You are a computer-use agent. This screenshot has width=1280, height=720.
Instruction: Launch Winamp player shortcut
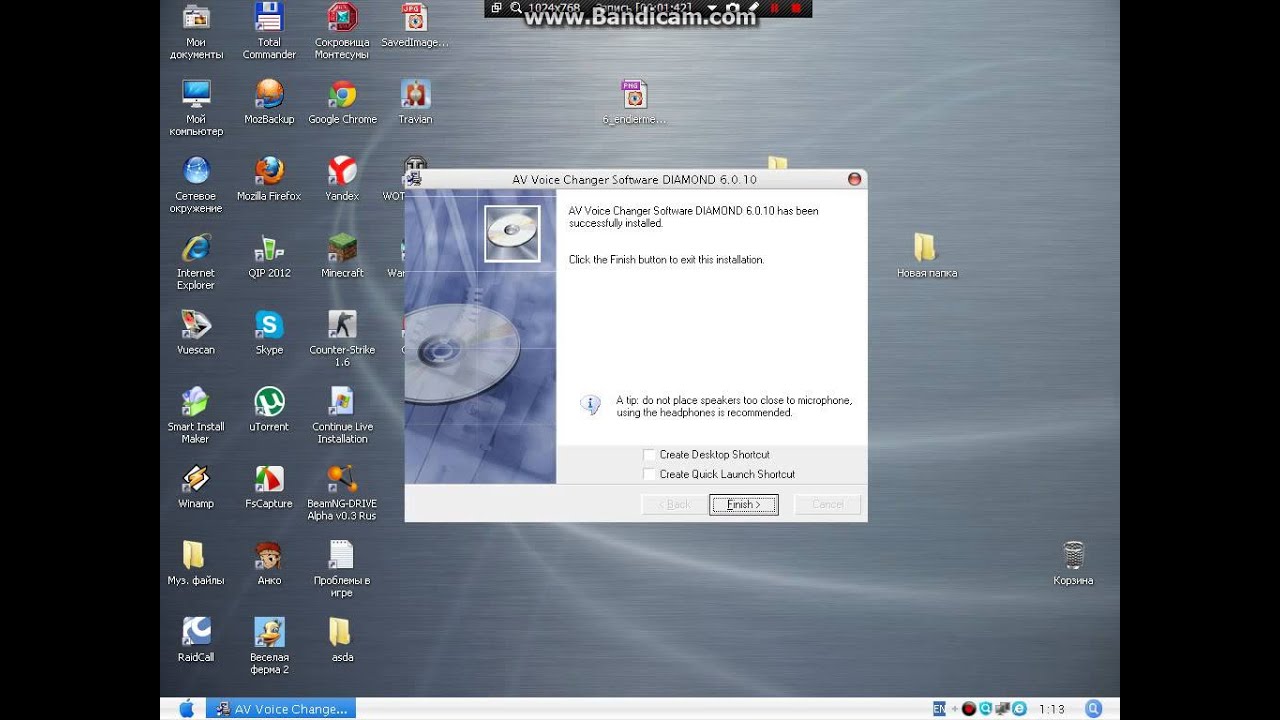196,487
